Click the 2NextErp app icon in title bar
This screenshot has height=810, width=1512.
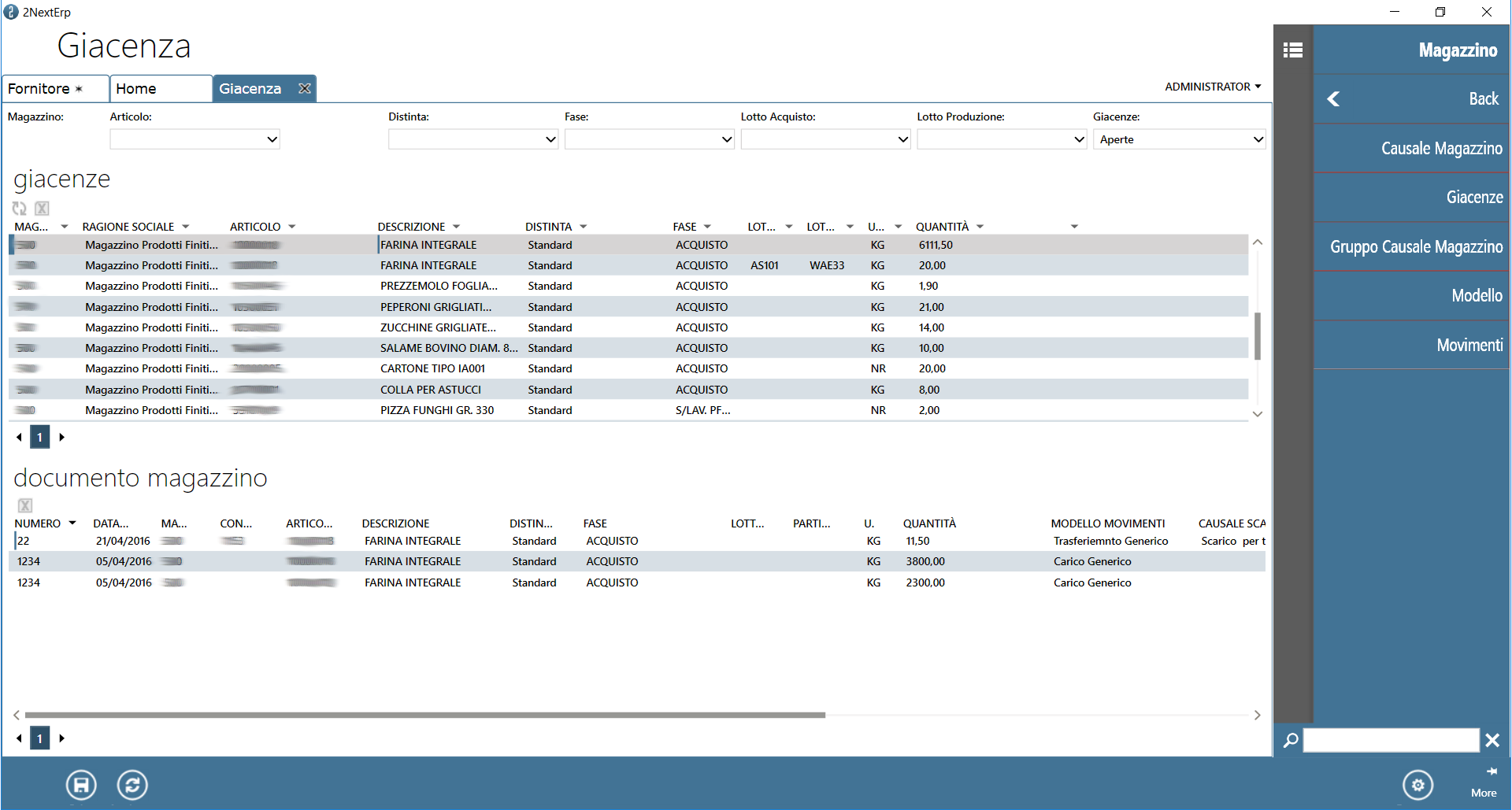point(11,12)
